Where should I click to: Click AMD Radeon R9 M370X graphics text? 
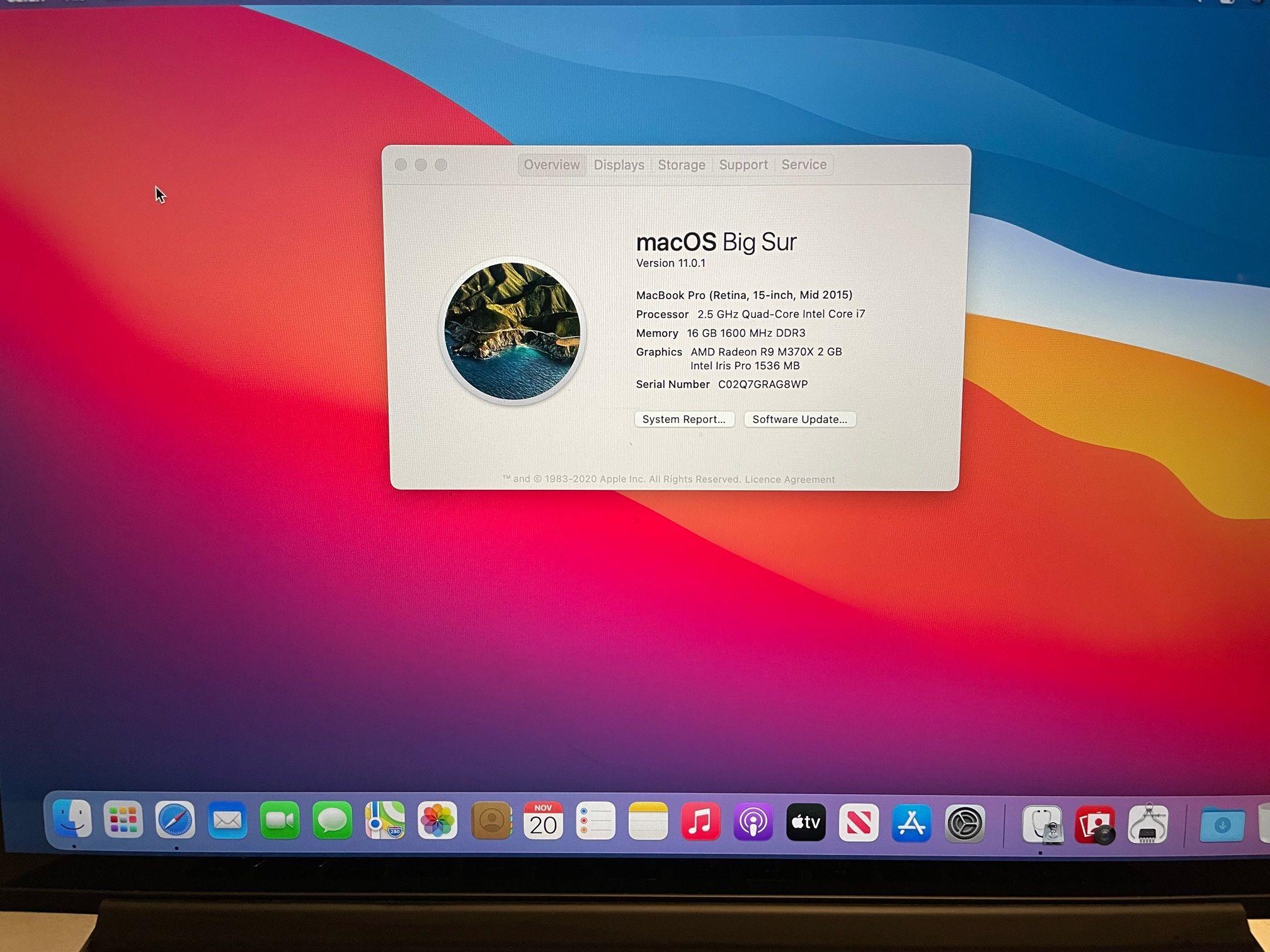pos(766,351)
